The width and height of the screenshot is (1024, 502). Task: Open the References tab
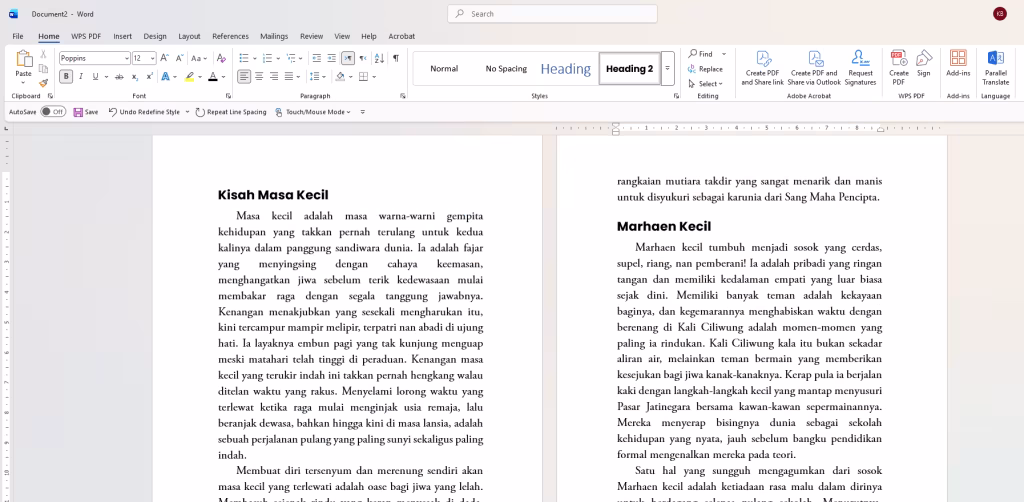click(231, 37)
